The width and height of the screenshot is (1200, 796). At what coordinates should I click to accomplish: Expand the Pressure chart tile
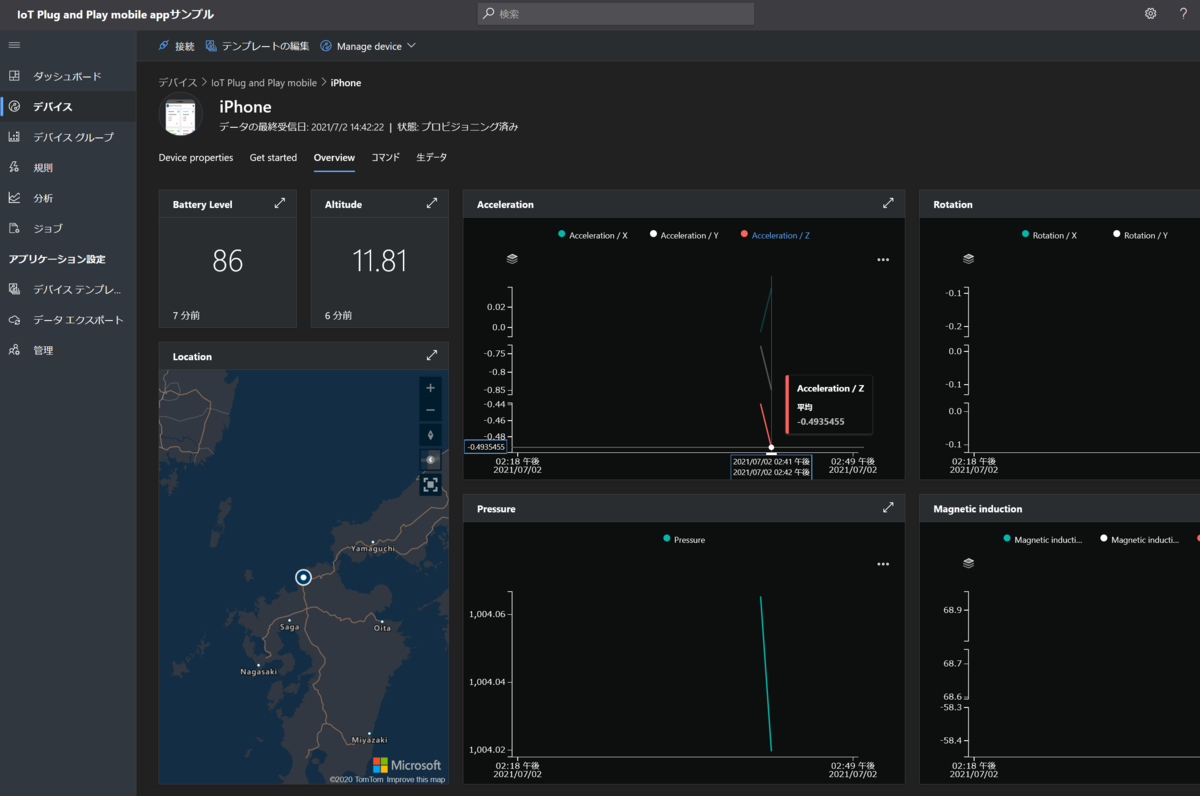click(x=888, y=507)
